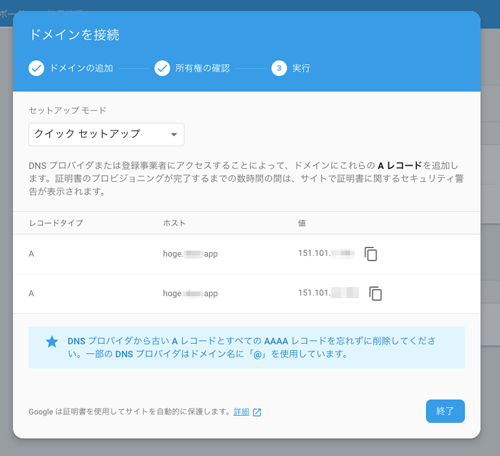The width and height of the screenshot is (500, 456).
Task: Click the 値 column header
Action: pos(302,223)
